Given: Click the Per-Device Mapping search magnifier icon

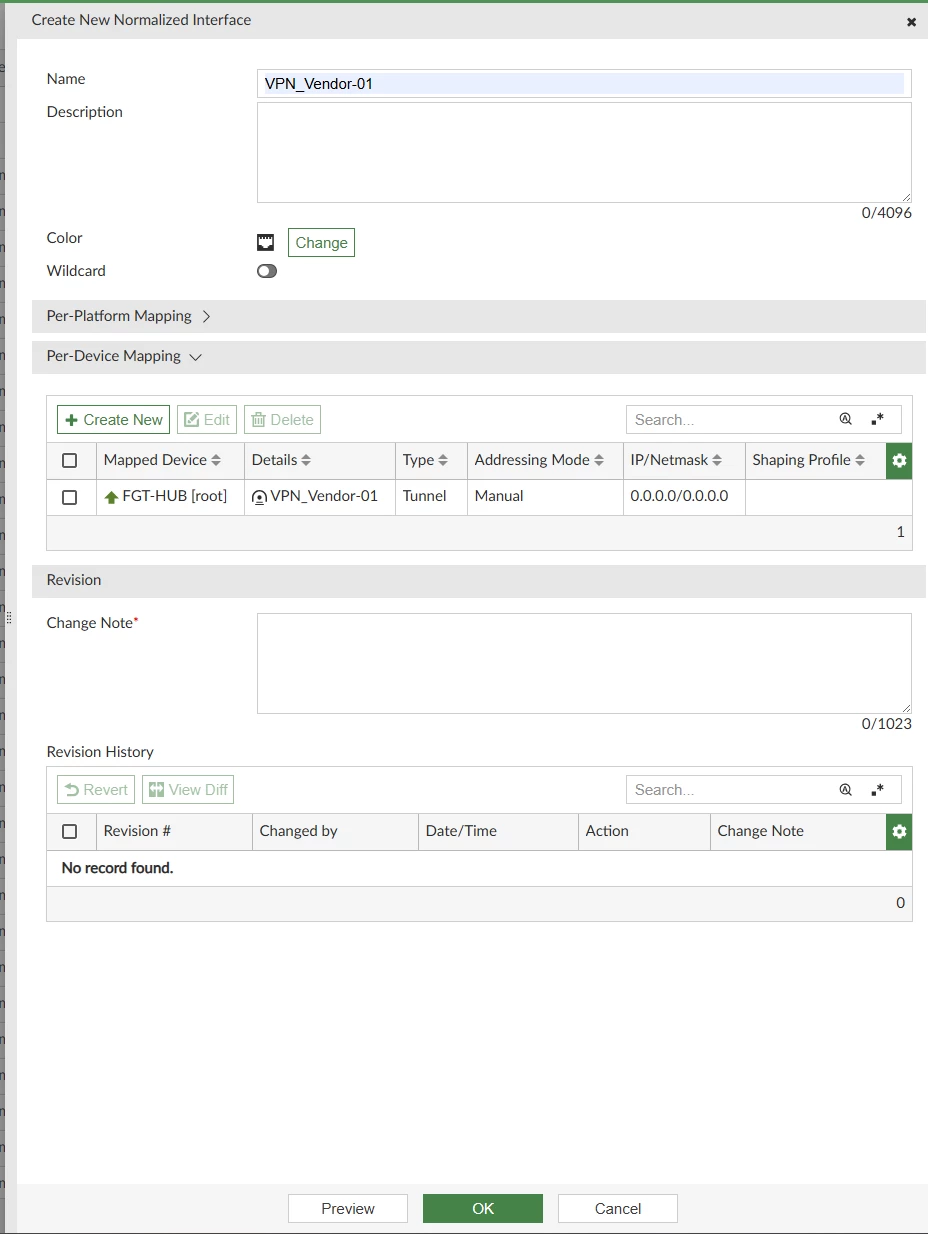Looking at the screenshot, I should [845, 420].
